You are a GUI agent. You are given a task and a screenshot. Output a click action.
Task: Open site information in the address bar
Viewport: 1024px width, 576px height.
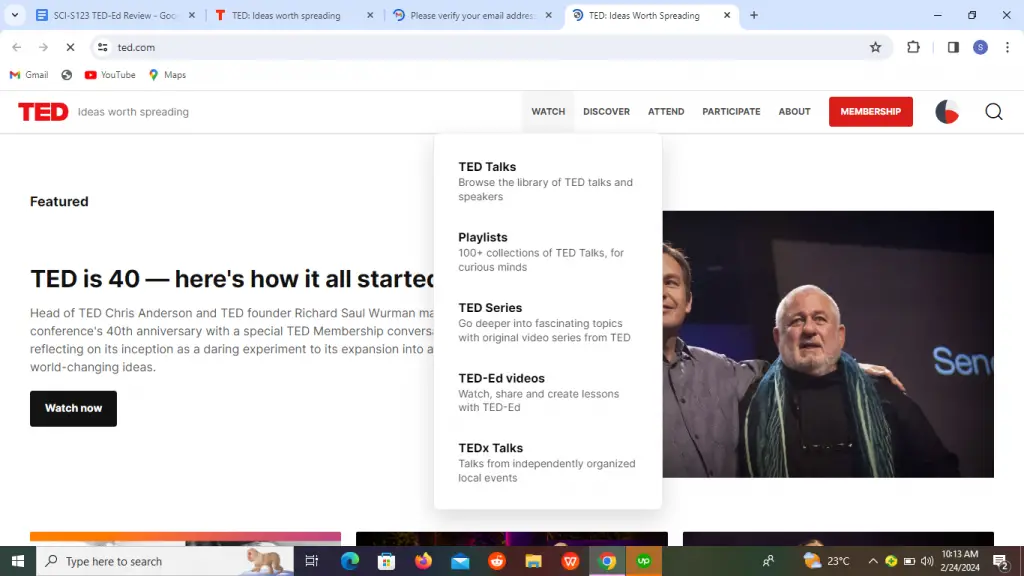103,47
